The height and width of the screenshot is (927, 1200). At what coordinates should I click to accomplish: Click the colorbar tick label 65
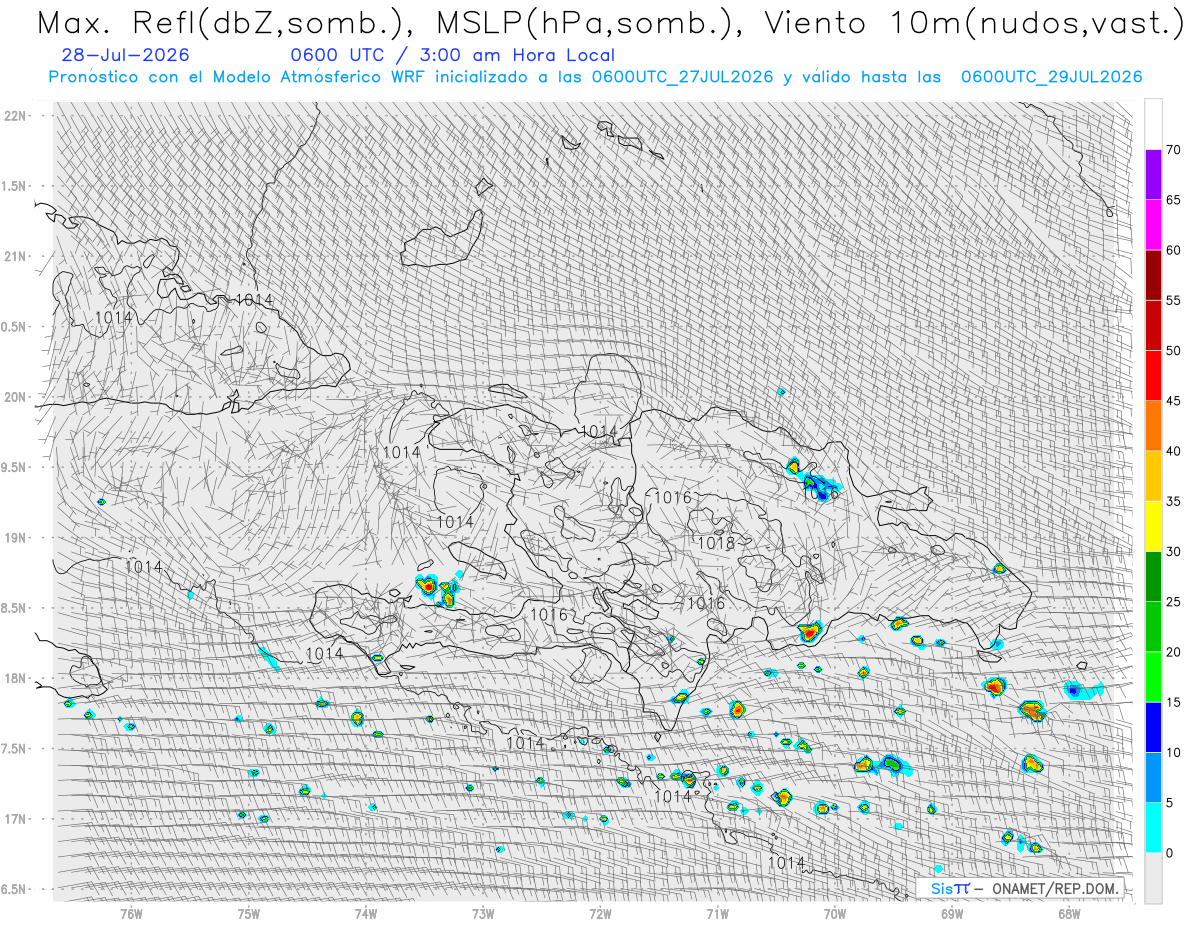coord(1173,200)
